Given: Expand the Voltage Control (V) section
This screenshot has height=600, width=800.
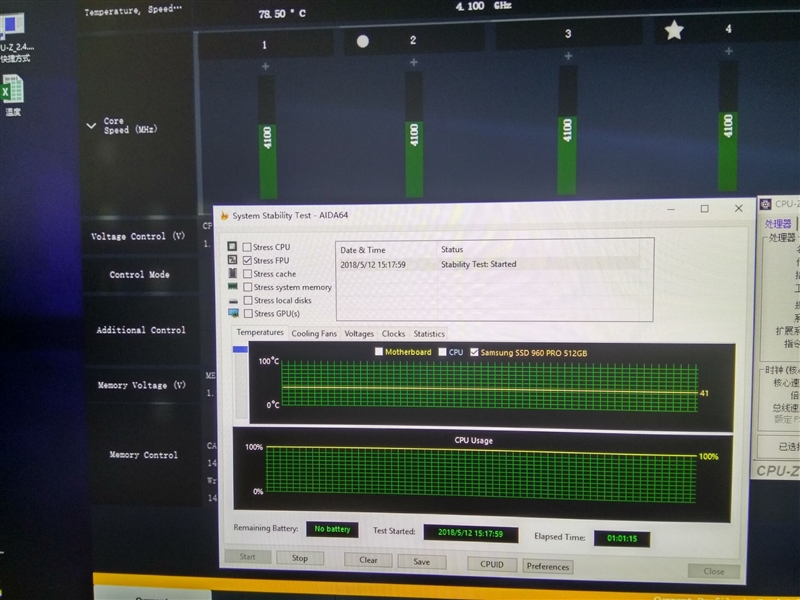Looking at the screenshot, I should [x=138, y=236].
